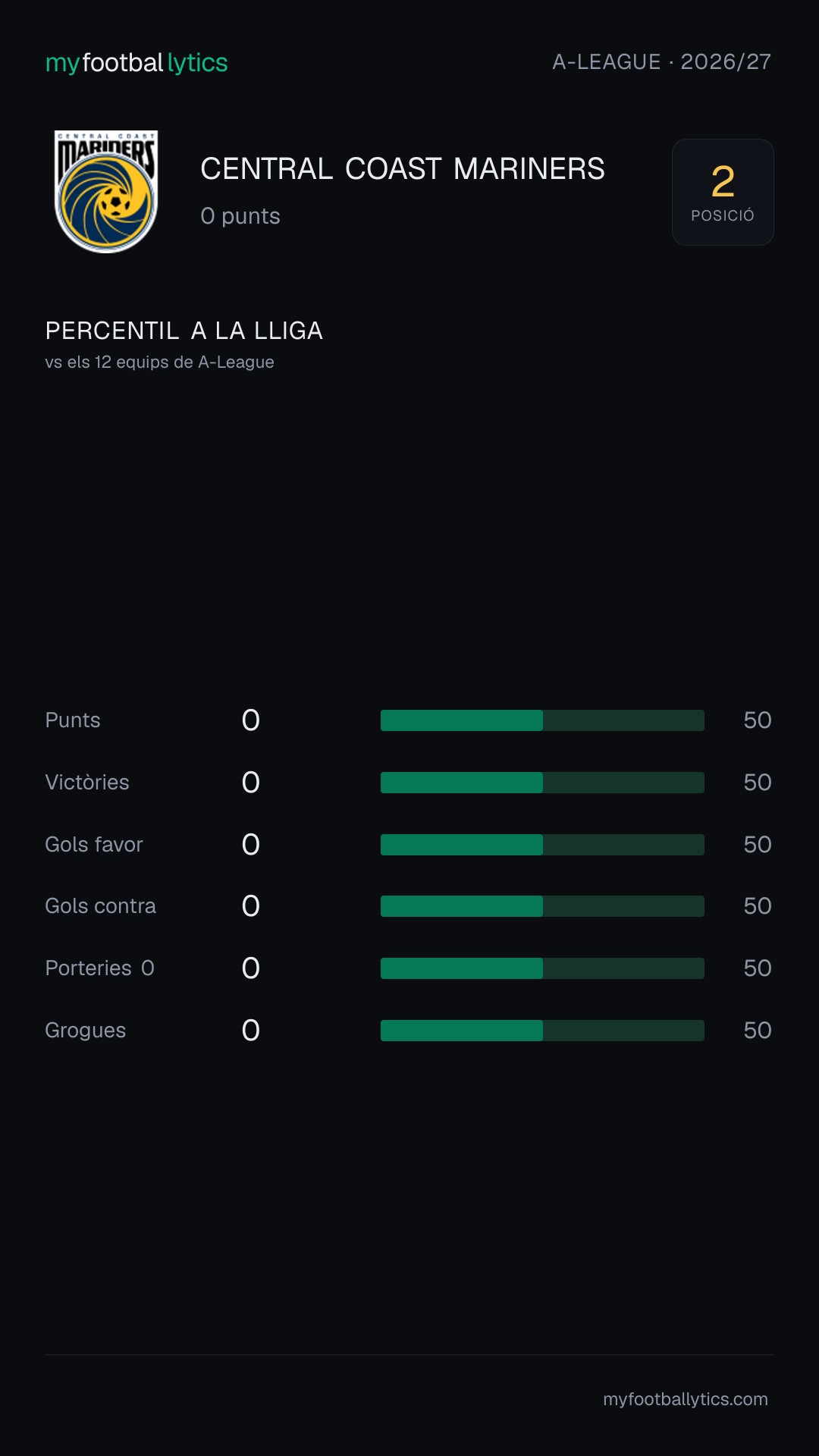This screenshot has width=819, height=1456.
Task: Click the Gols favor percentile bar
Action: (542, 845)
